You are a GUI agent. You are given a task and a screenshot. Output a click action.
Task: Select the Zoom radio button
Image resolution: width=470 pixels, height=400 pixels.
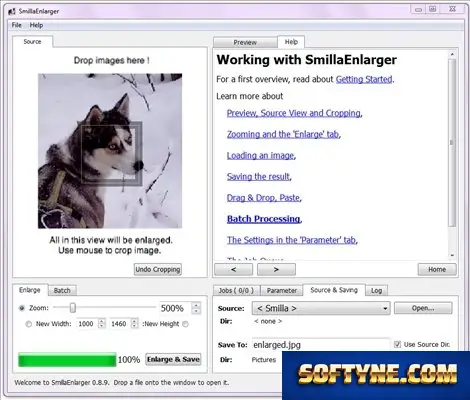[x=22, y=308]
